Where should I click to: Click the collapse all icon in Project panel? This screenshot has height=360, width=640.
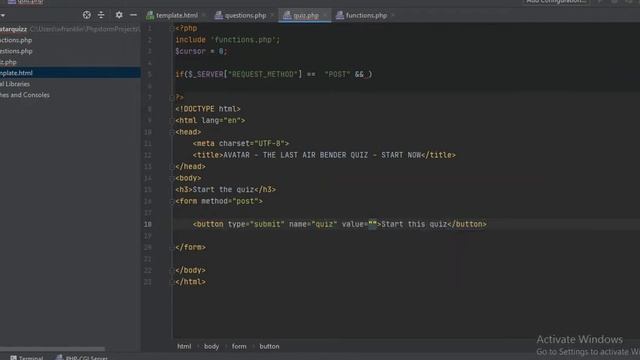(101, 15)
